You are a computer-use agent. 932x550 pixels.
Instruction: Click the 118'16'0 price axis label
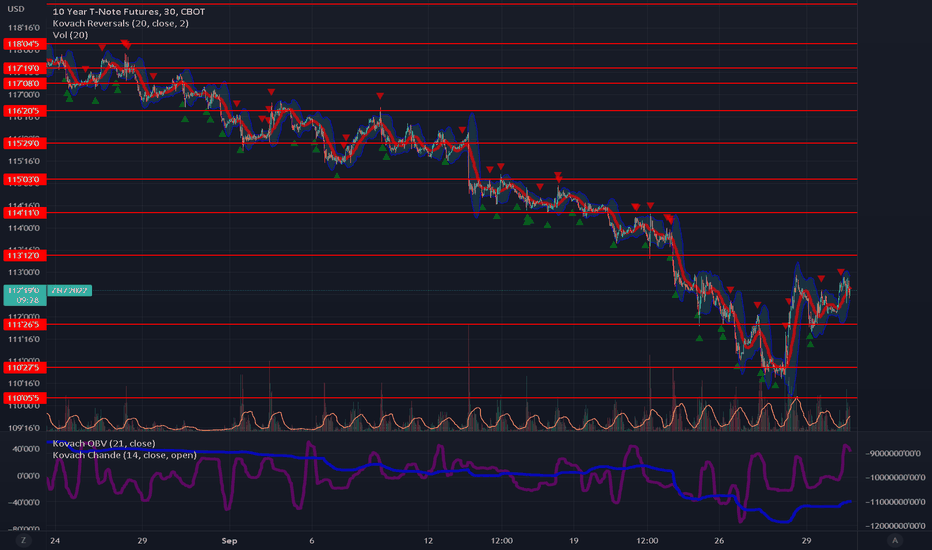(24, 28)
